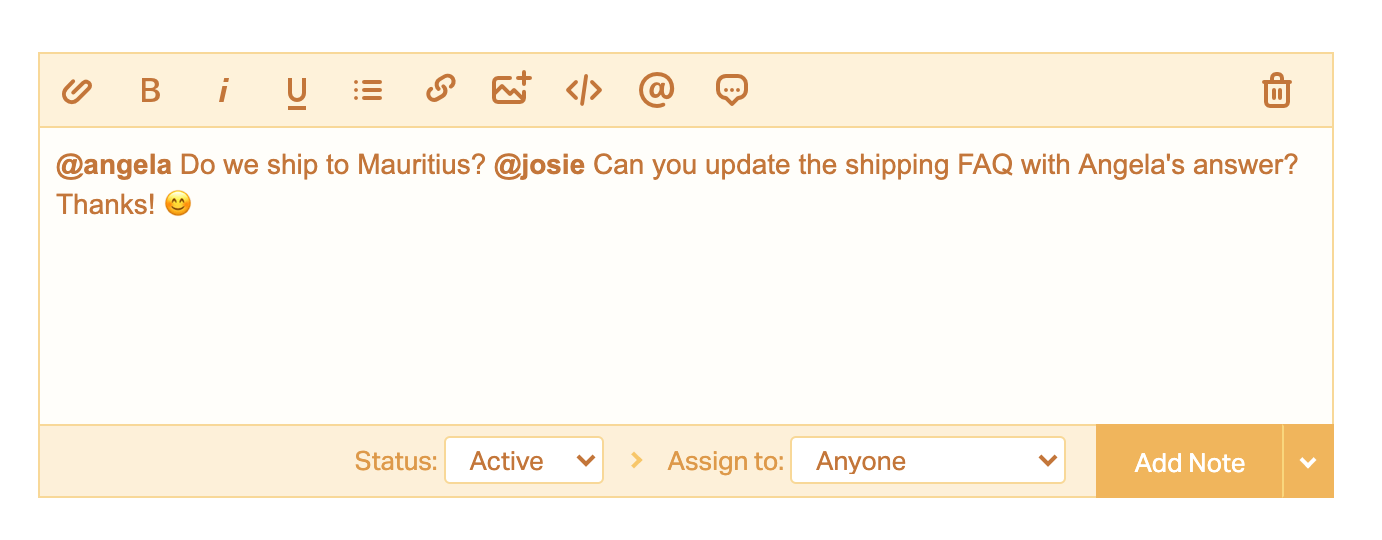Click the @angela mention in the note

[x=114, y=165]
